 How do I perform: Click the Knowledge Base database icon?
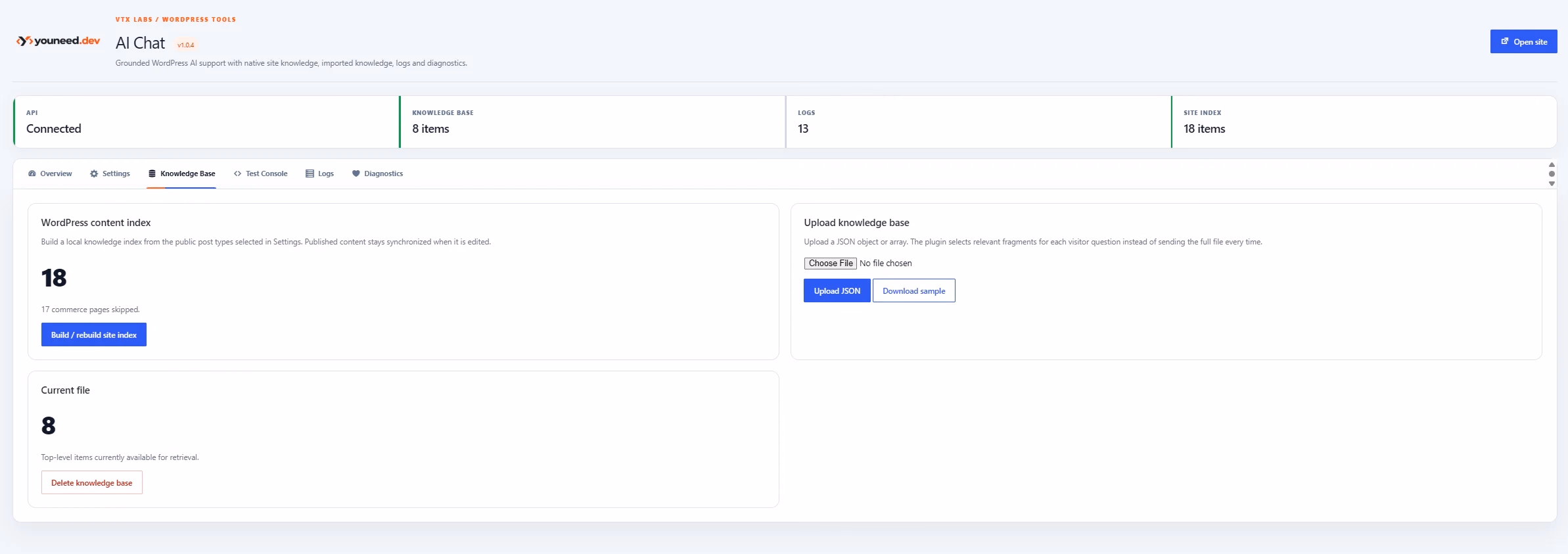pyautogui.click(x=152, y=173)
